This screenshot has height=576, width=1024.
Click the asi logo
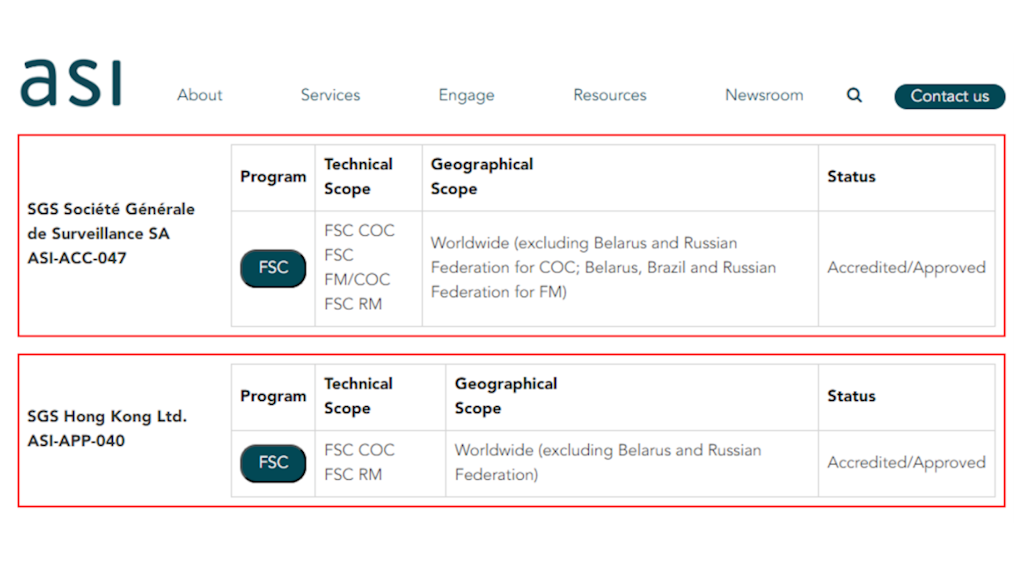click(x=70, y=82)
